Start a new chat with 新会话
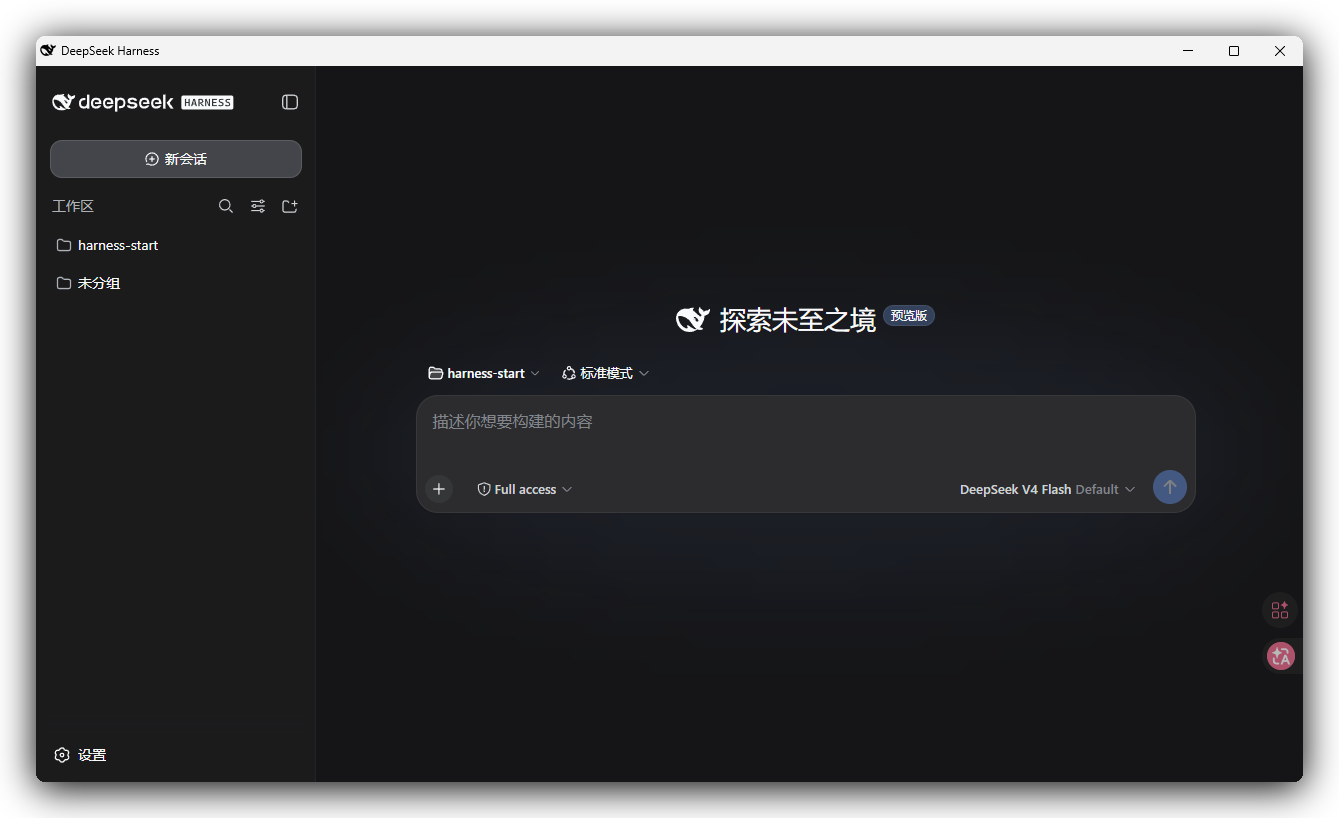This screenshot has width=1339, height=818. [176, 159]
